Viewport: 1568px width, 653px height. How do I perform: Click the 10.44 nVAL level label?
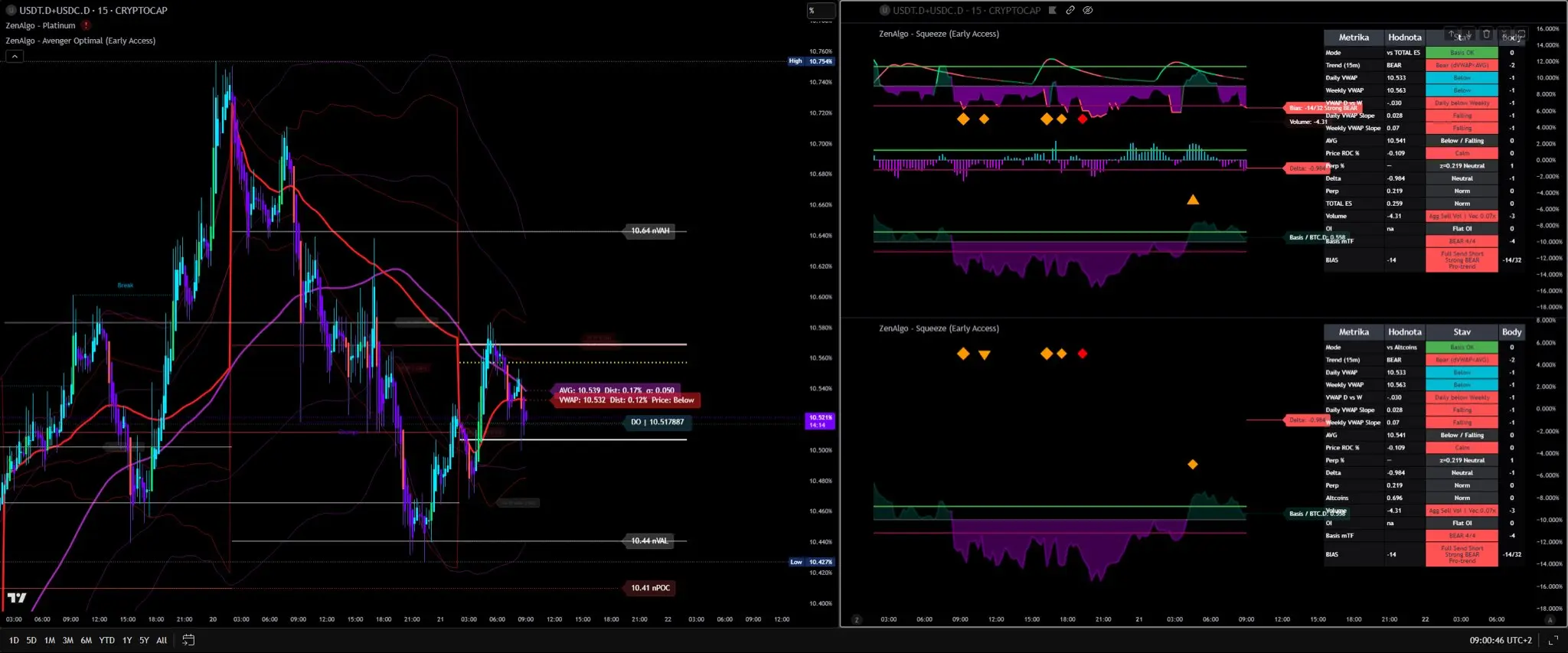pyautogui.click(x=649, y=540)
